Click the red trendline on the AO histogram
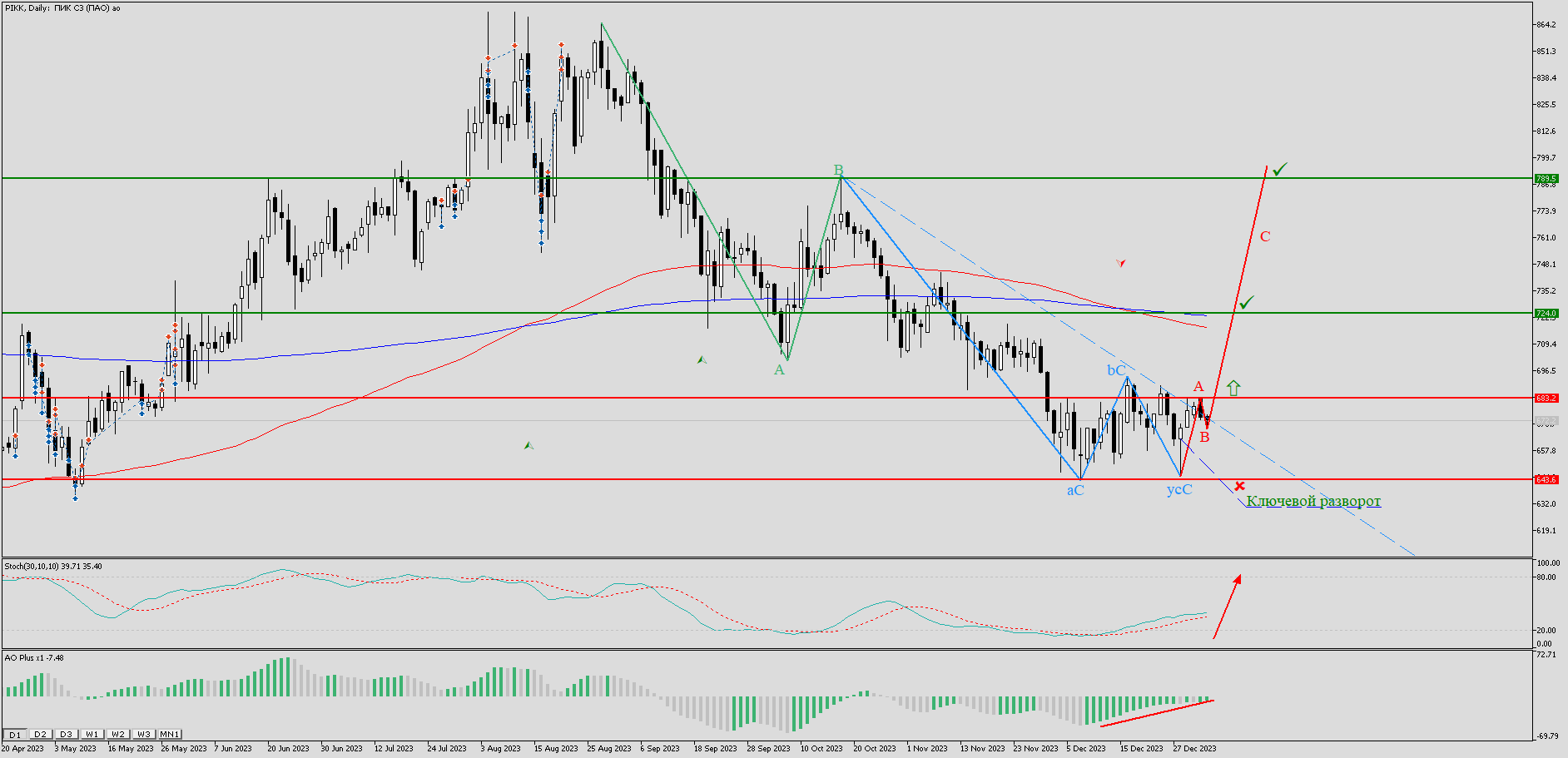Image resolution: width=1568 pixels, height=758 pixels. 1157,713
